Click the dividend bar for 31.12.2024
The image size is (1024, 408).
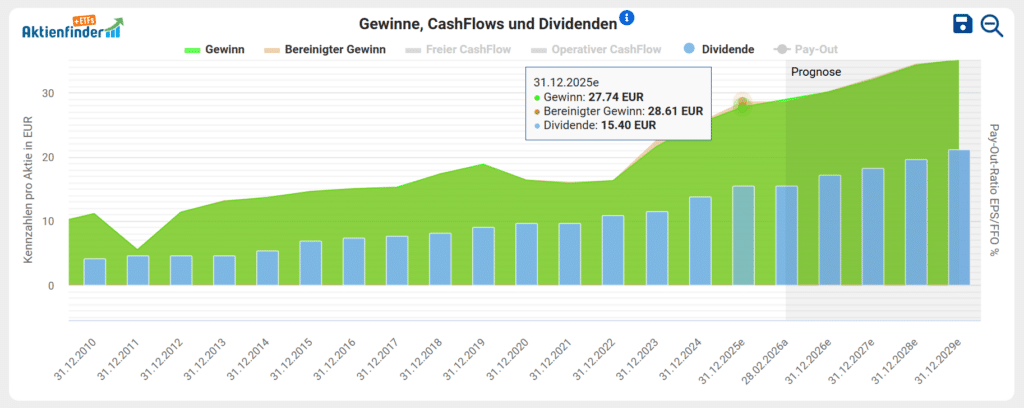[x=700, y=241]
